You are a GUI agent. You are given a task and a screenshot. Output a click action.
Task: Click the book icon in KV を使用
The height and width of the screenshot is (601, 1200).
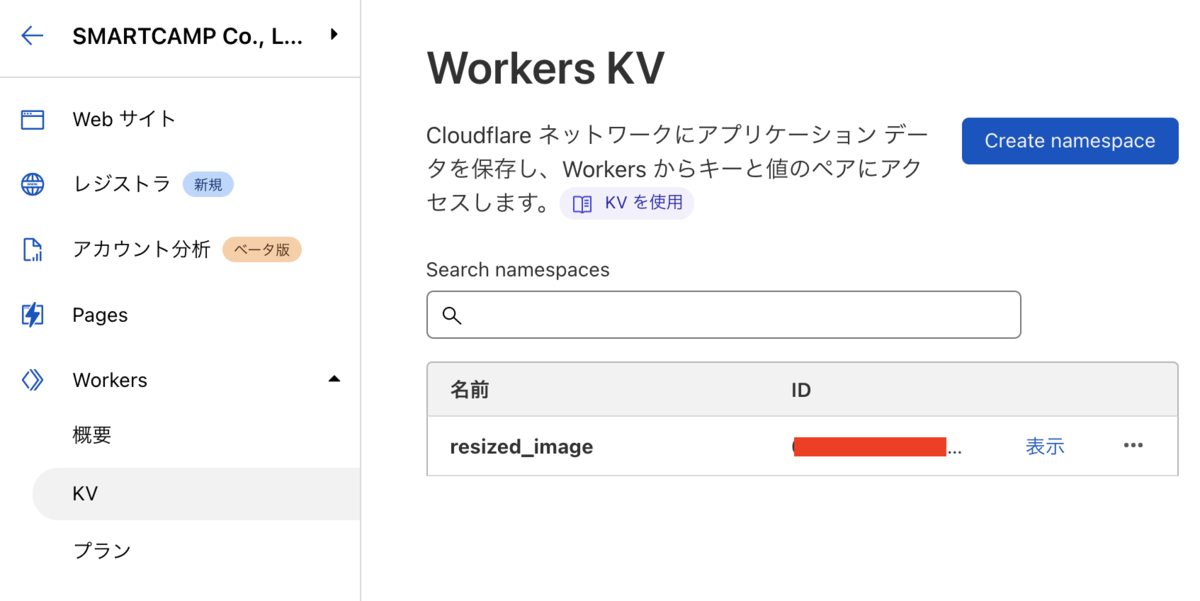click(x=582, y=204)
